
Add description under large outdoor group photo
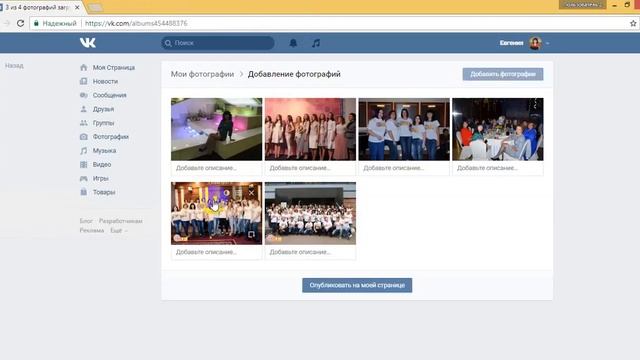click(310, 252)
